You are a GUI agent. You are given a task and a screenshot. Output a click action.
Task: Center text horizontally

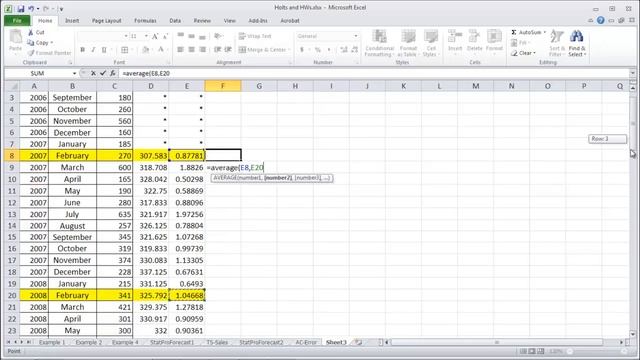tap(191, 50)
